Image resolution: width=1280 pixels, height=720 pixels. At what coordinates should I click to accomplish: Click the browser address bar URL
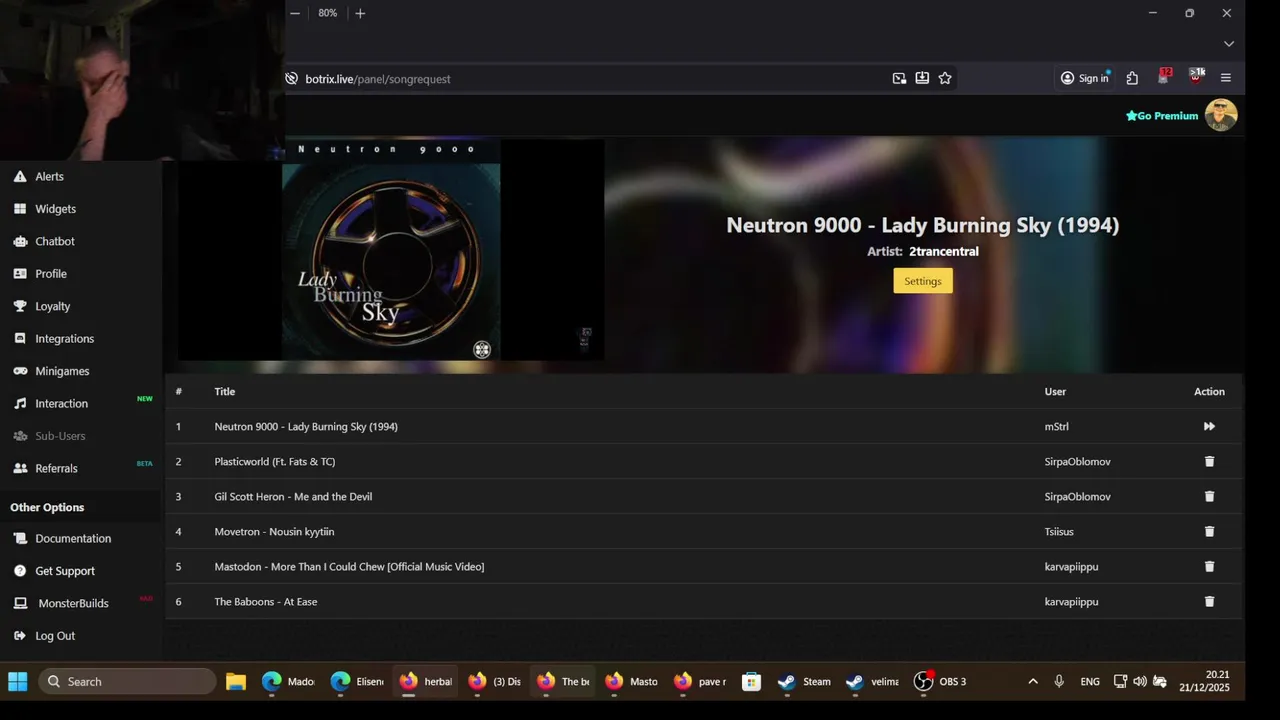click(378, 79)
